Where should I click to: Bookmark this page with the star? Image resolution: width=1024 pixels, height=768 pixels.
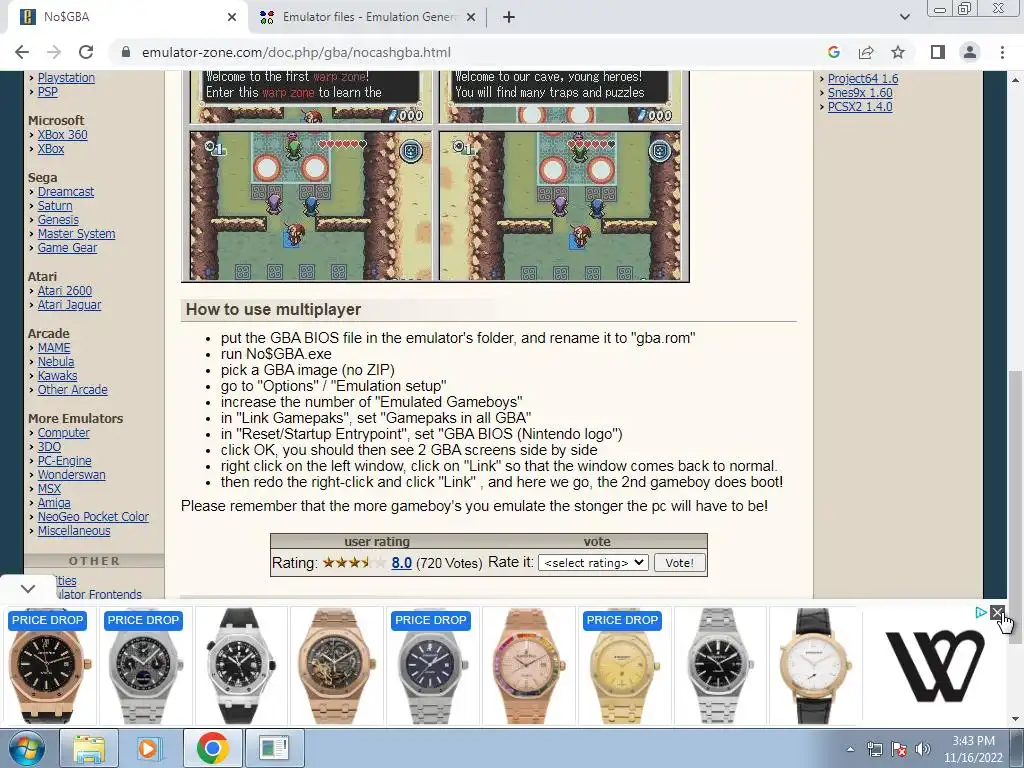click(898, 52)
